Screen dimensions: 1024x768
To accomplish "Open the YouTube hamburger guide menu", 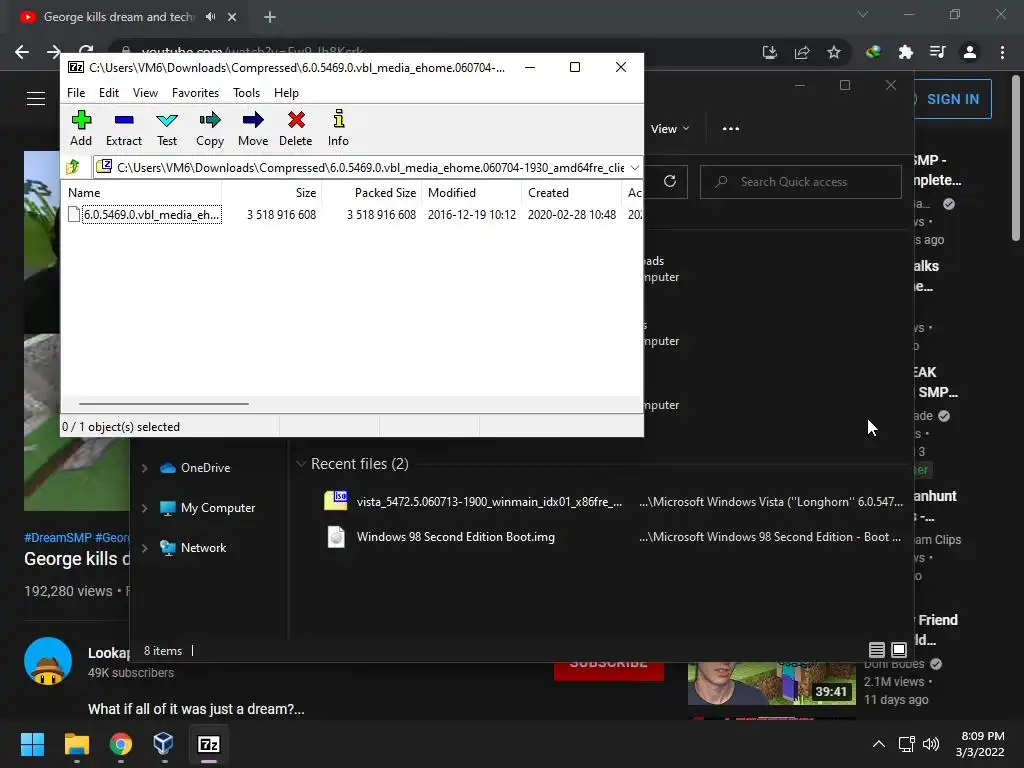I will point(36,99).
